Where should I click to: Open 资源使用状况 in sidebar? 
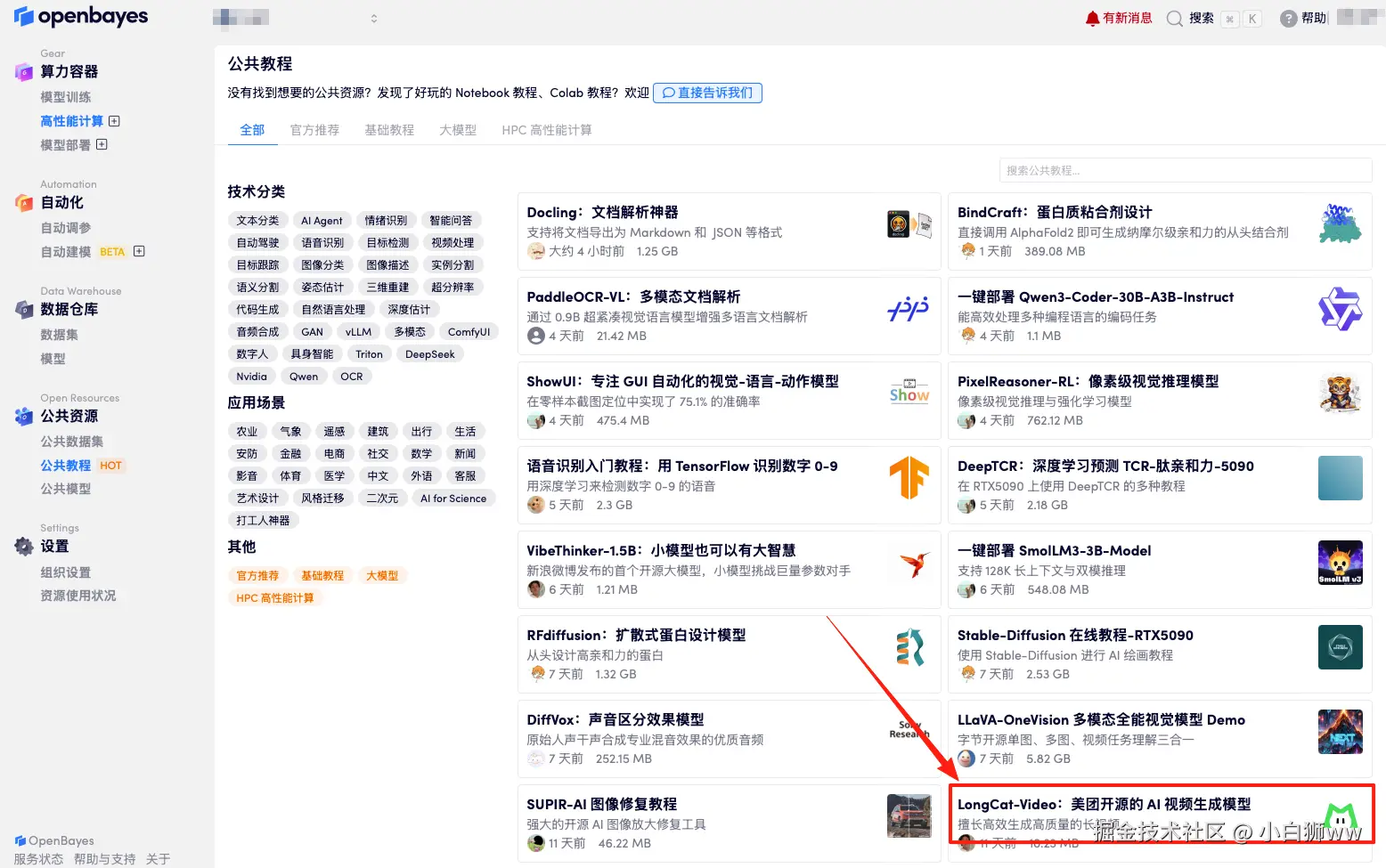(x=78, y=596)
